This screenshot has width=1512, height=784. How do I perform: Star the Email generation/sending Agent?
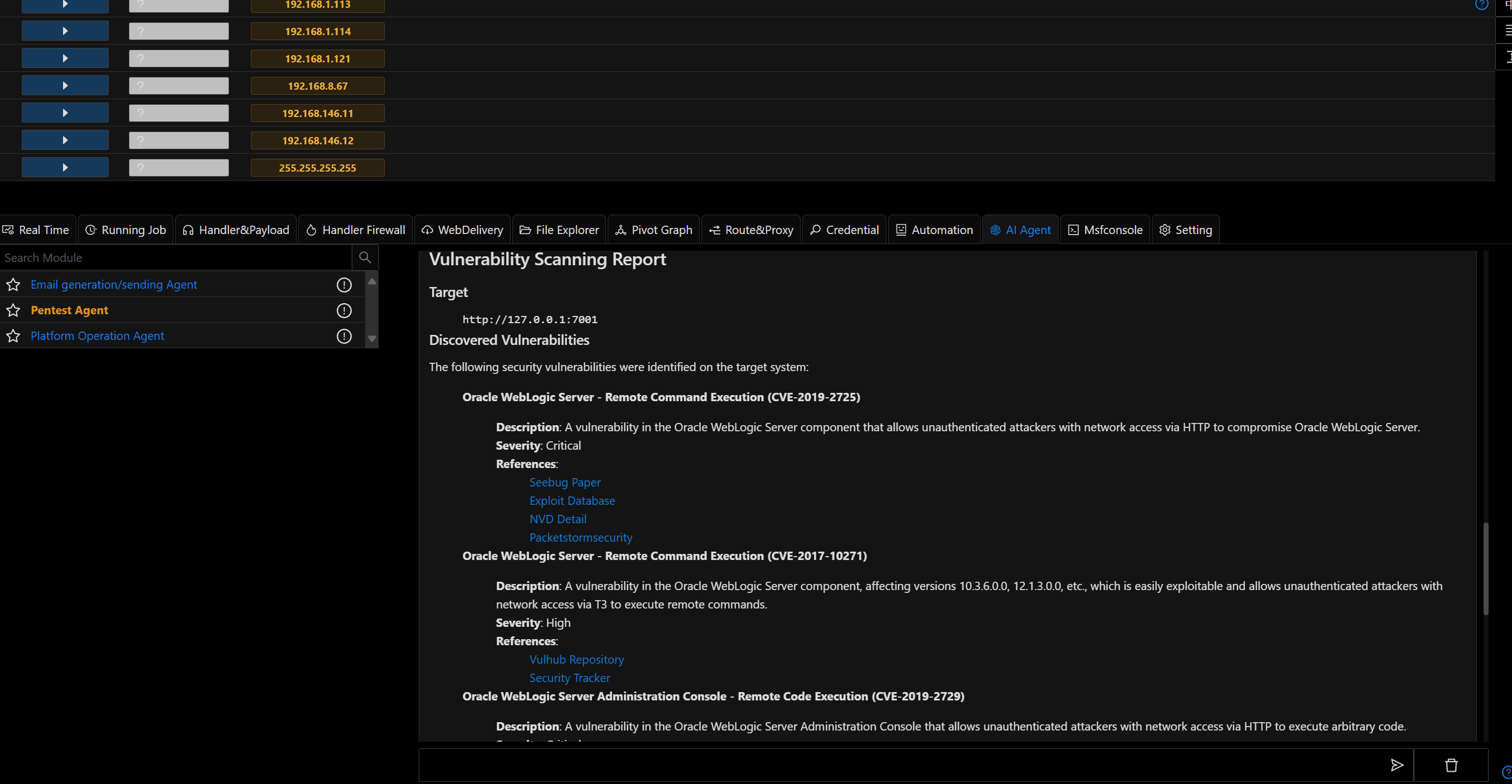[13, 285]
